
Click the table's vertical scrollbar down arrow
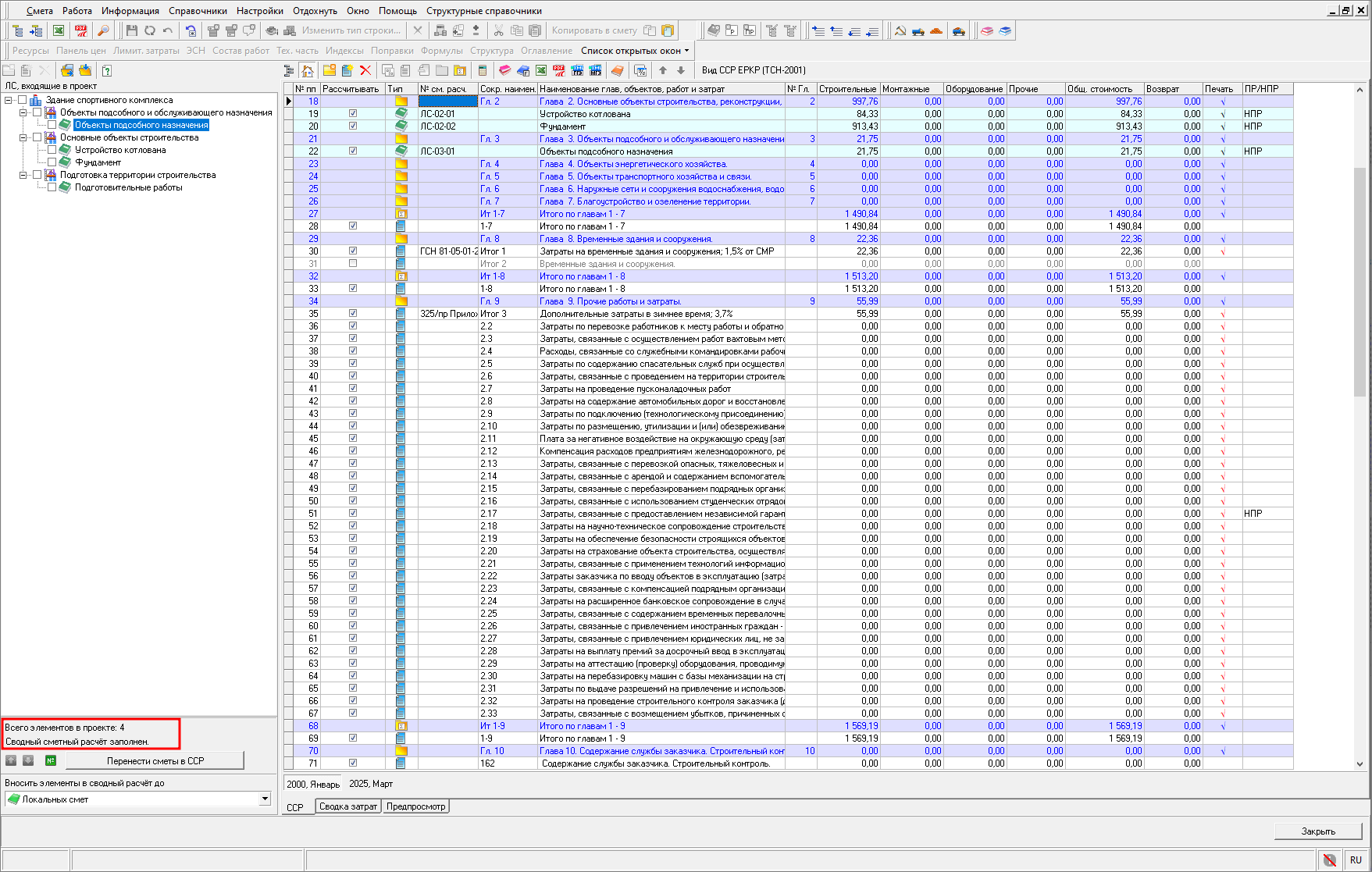[x=1360, y=764]
